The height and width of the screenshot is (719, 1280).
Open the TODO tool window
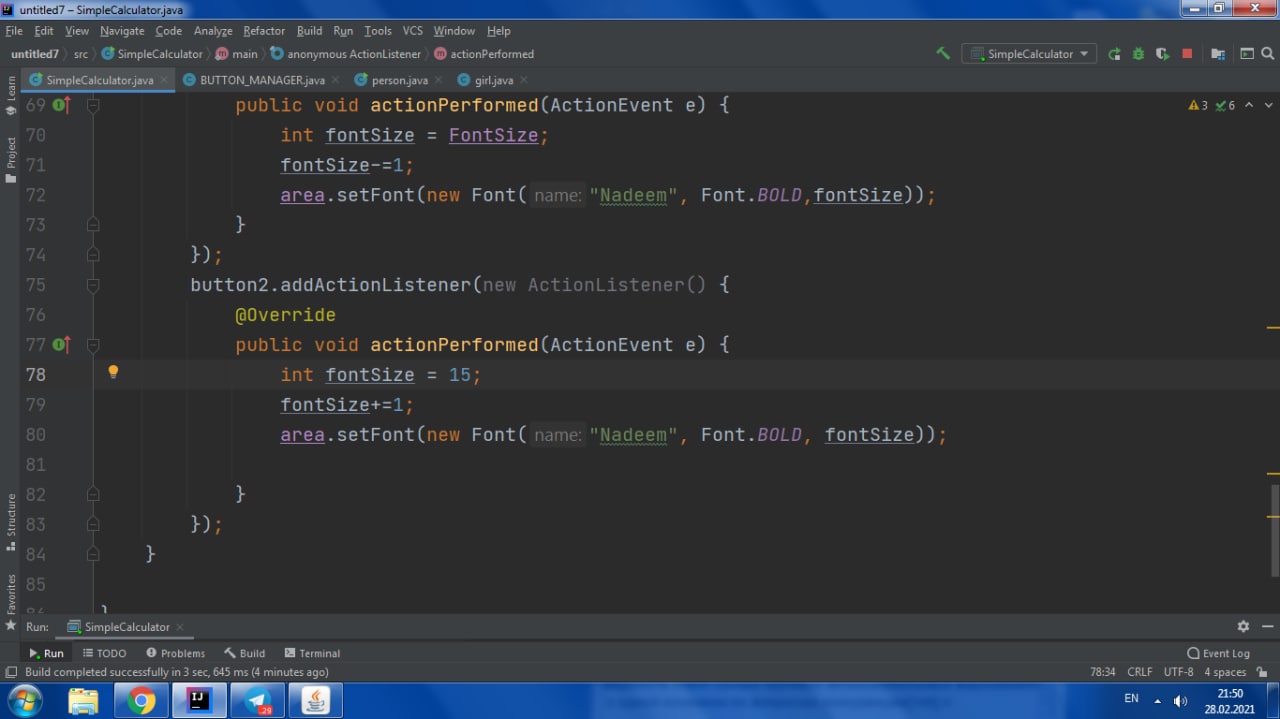tap(104, 653)
